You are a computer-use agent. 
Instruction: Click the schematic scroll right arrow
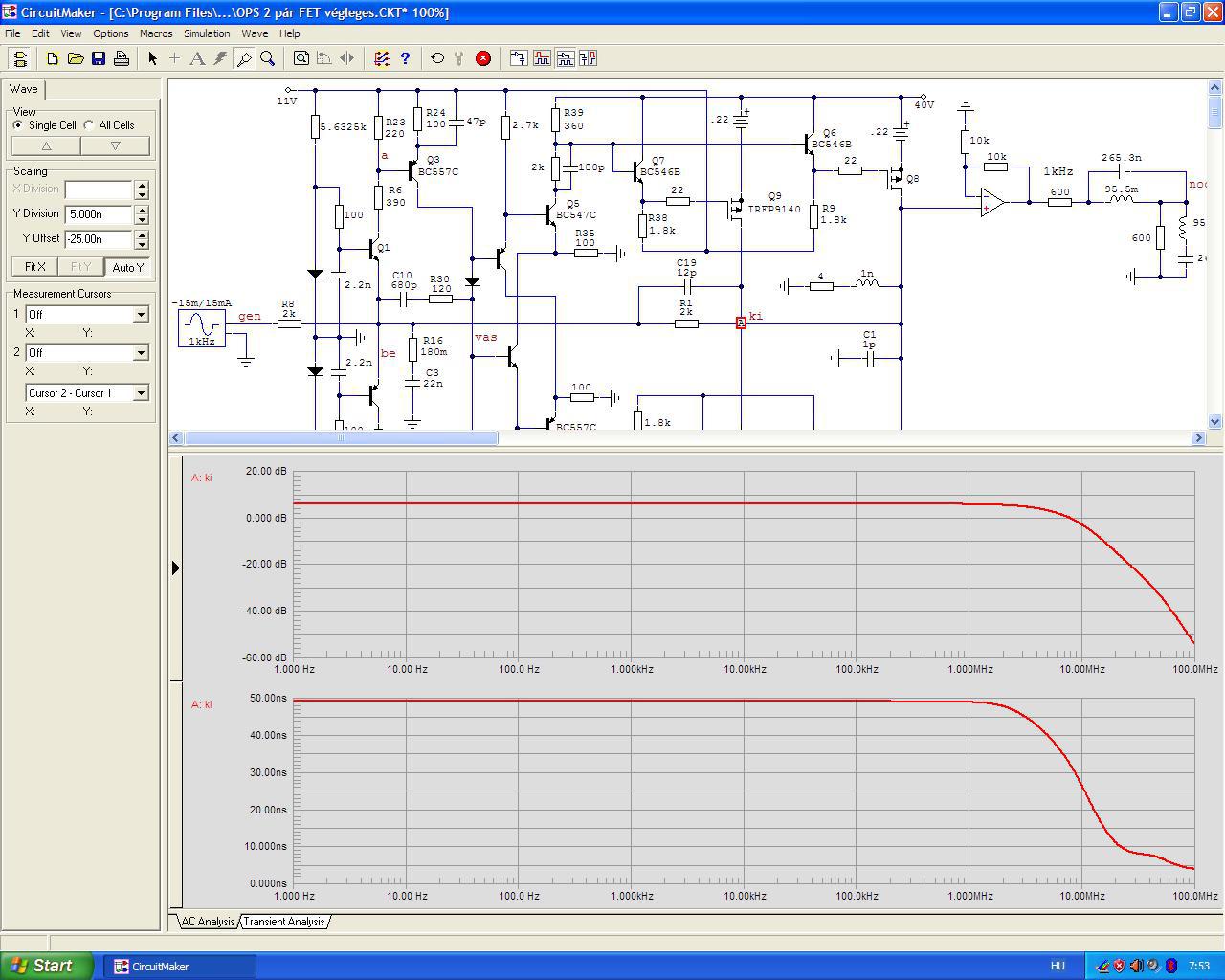click(1198, 437)
